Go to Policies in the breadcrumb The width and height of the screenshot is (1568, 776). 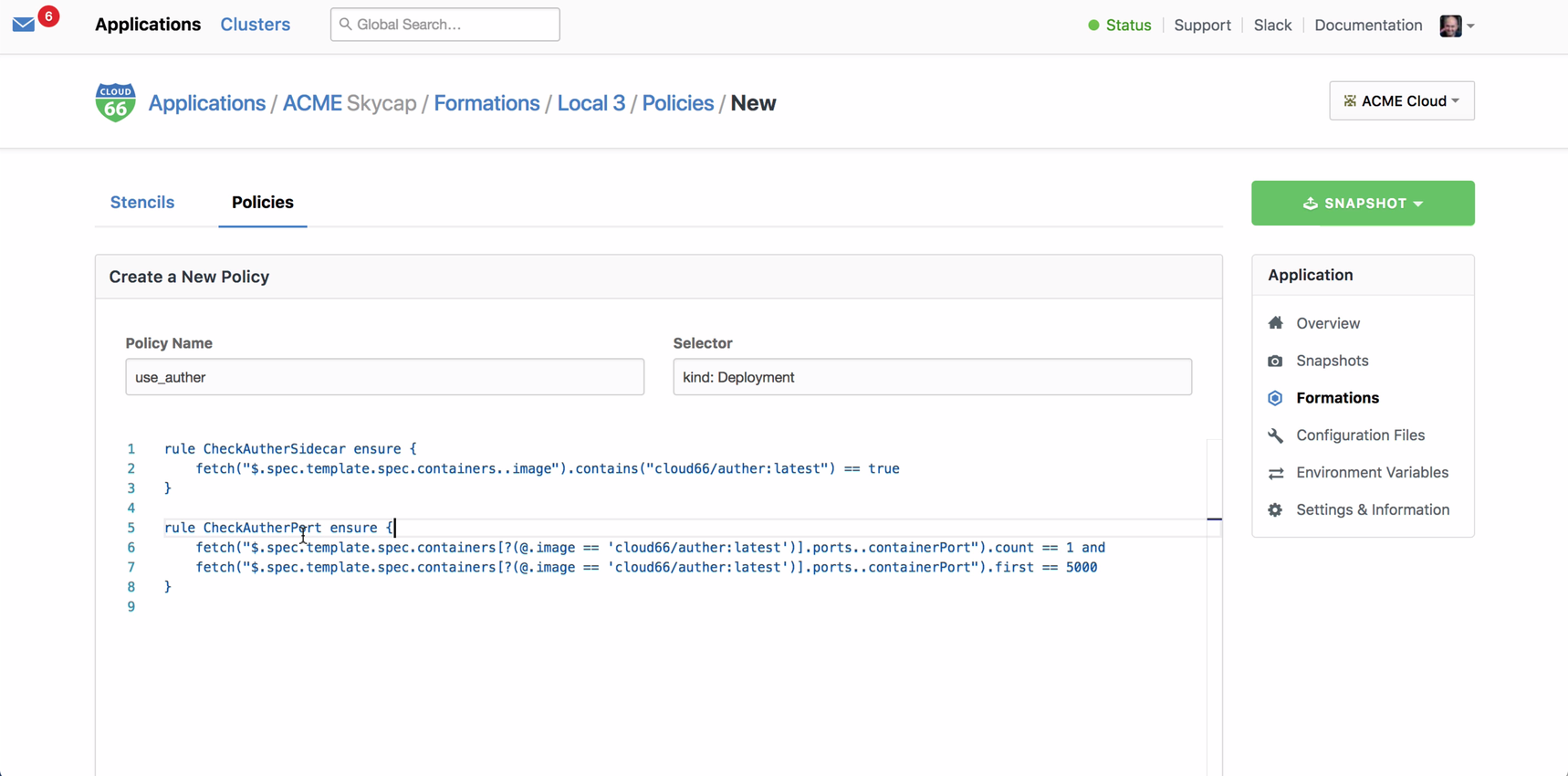[678, 103]
